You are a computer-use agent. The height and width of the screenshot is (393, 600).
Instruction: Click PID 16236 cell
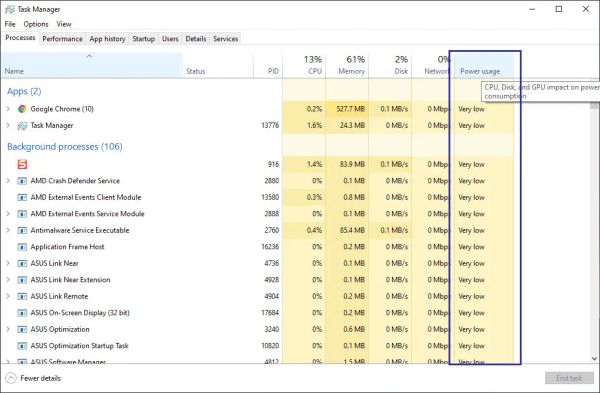(270, 247)
